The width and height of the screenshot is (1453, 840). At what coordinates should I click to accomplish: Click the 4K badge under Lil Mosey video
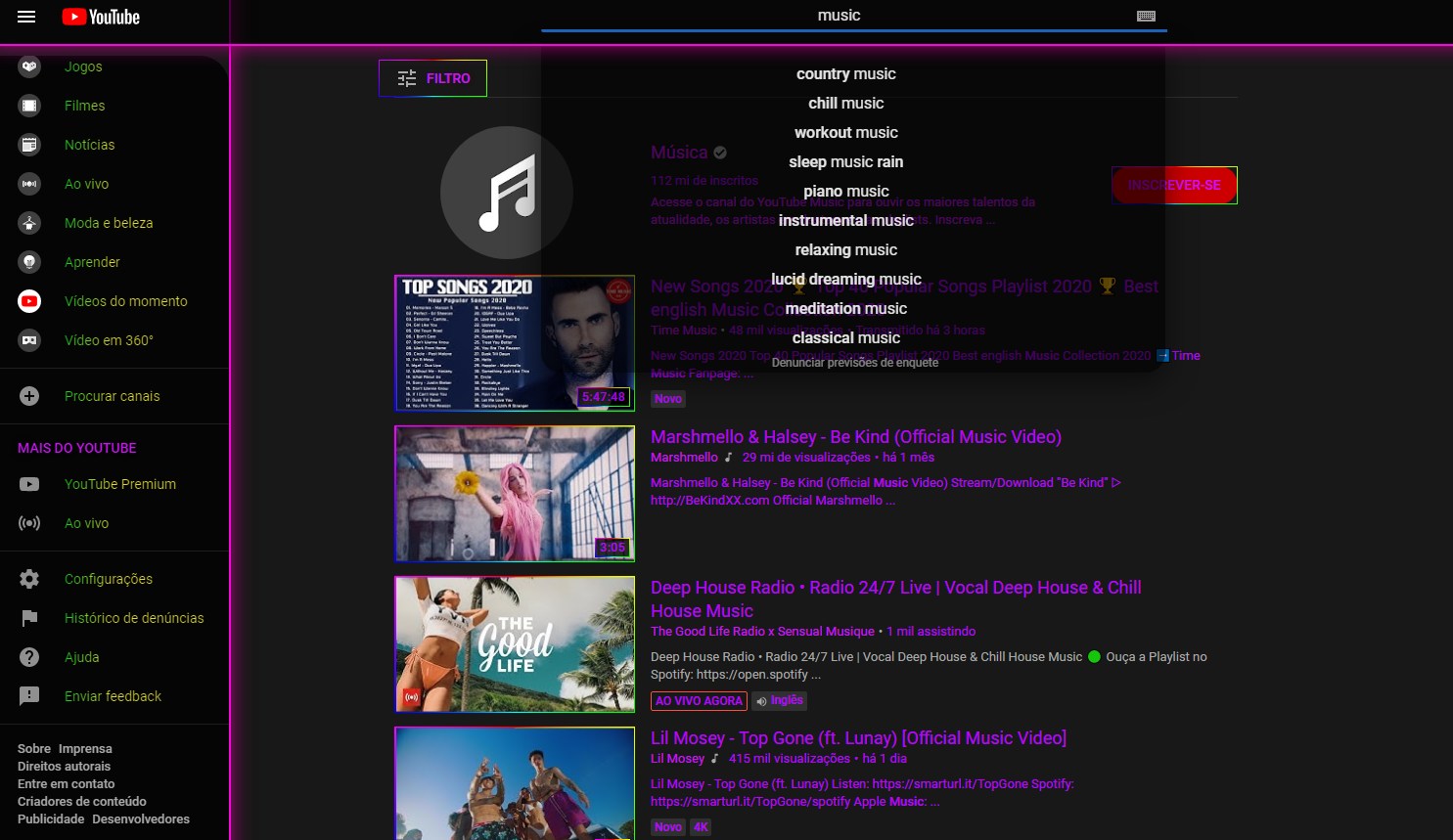[701, 827]
